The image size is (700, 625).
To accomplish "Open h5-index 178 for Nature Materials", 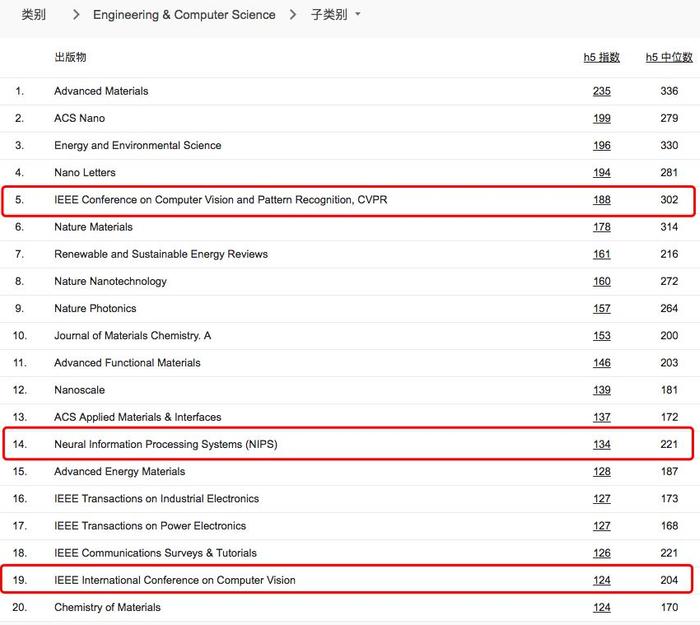I will (x=601, y=227).
